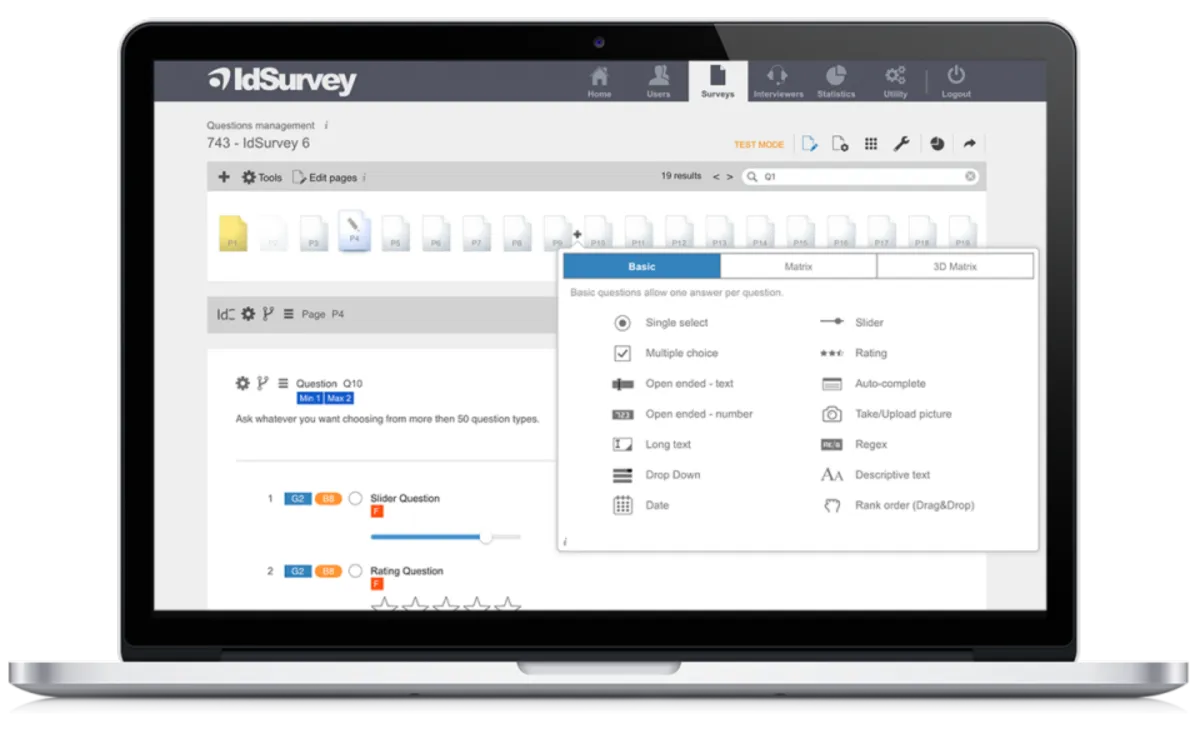Open Page P4 gear settings

(248, 314)
